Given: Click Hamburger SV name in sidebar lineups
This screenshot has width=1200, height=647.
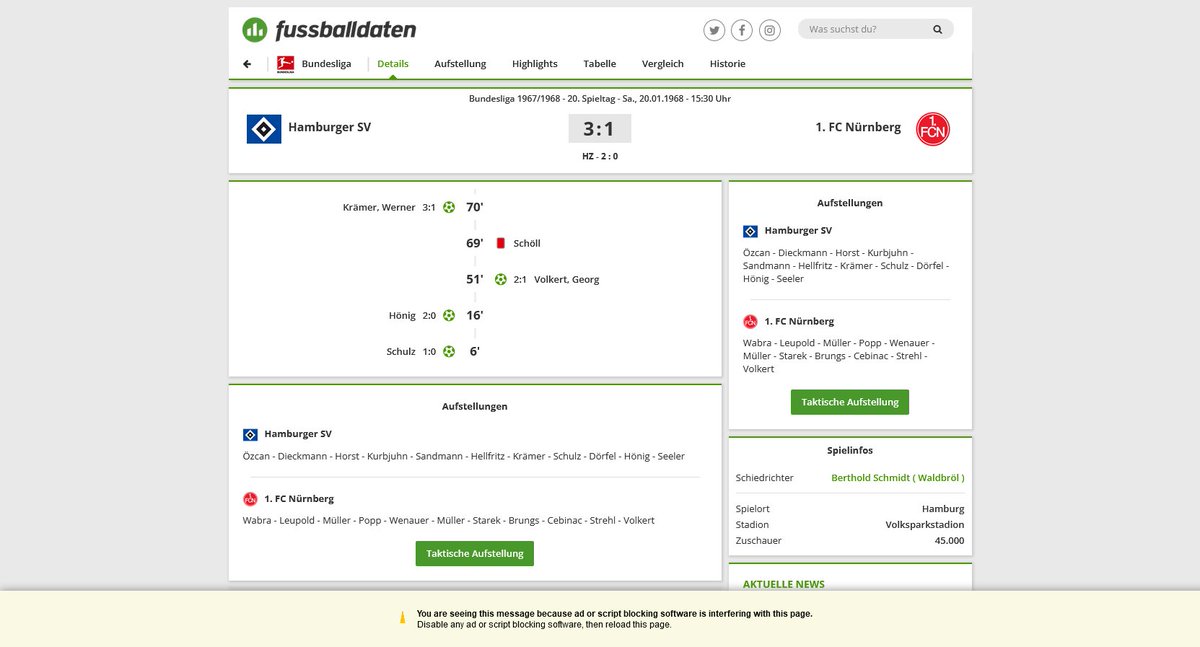Looking at the screenshot, I should (x=798, y=230).
